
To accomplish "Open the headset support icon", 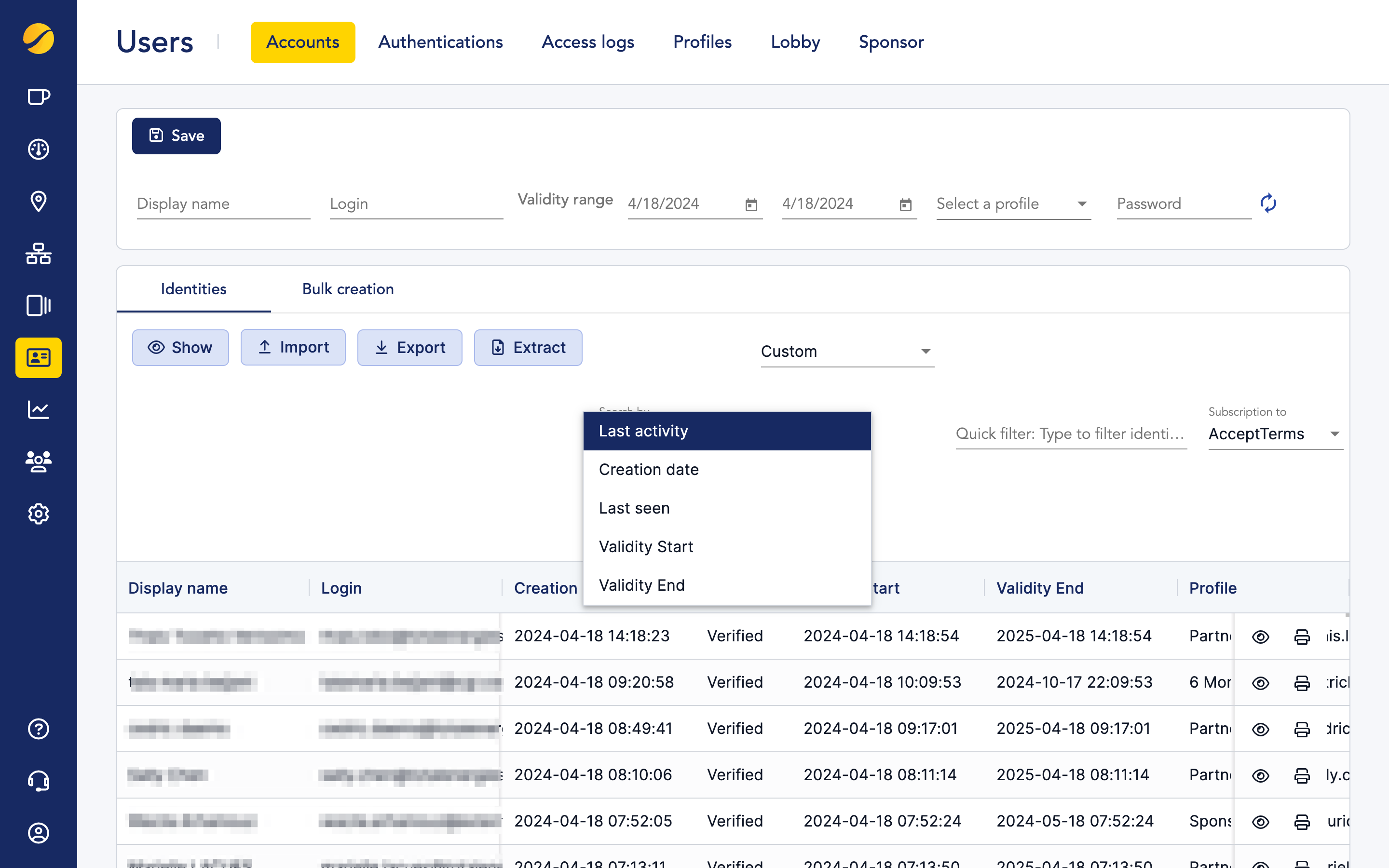I will tap(38, 781).
